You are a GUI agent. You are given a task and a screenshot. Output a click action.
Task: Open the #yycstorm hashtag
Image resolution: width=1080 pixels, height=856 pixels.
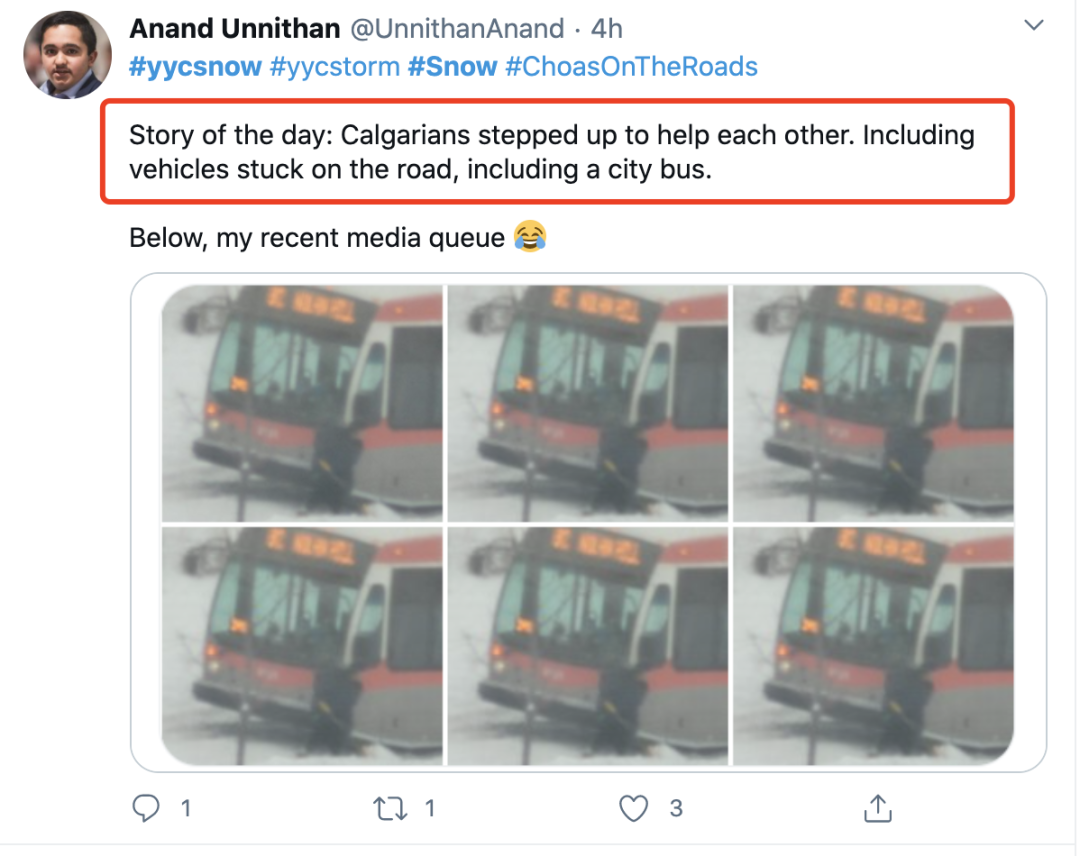[x=335, y=67]
